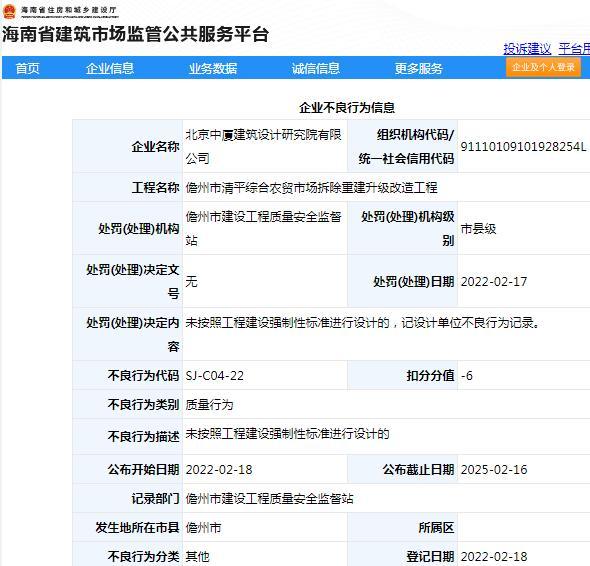Click the 公布开始日期 field label
Image resolution: width=590 pixels, height=566 pixels.
tap(143, 470)
